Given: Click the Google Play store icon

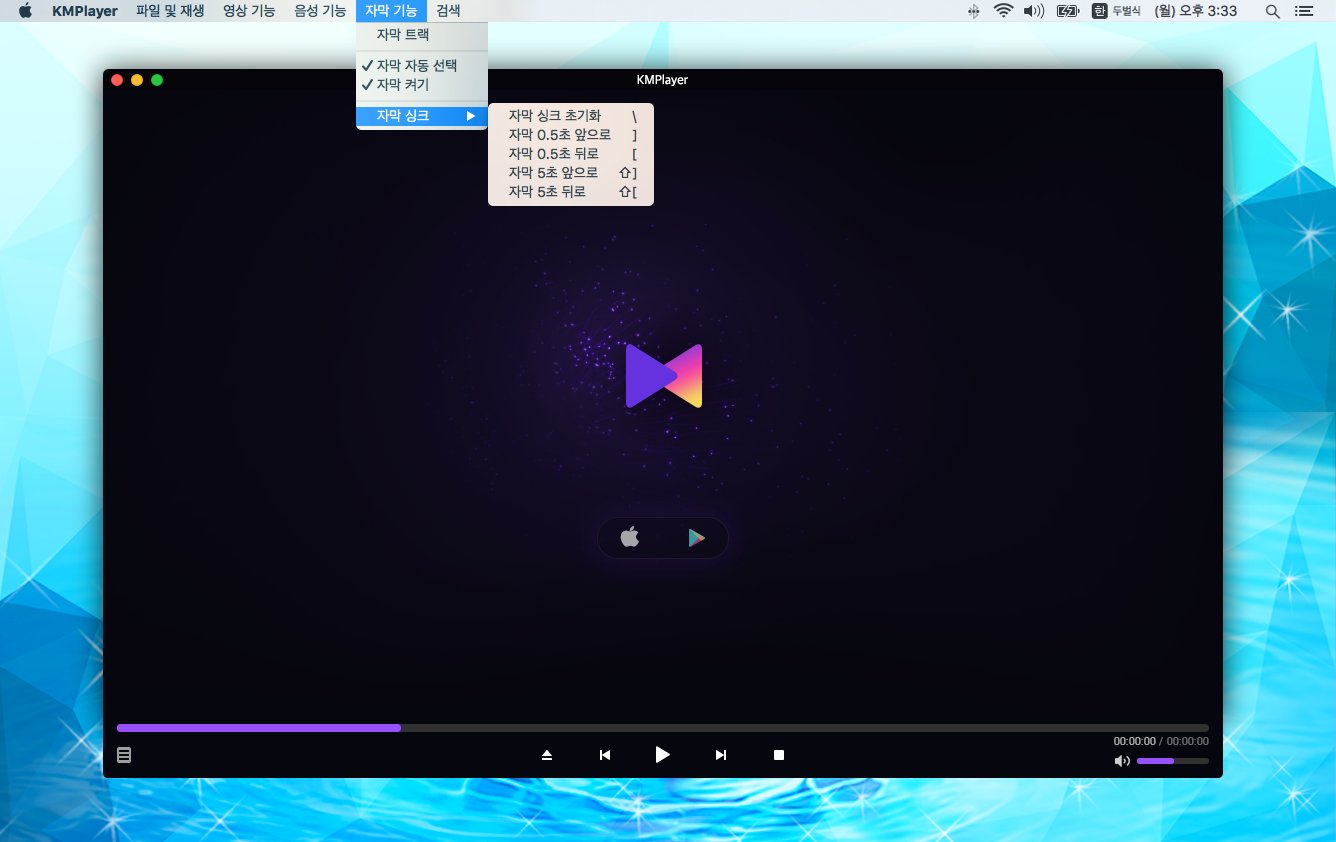Looking at the screenshot, I should click(x=696, y=538).
